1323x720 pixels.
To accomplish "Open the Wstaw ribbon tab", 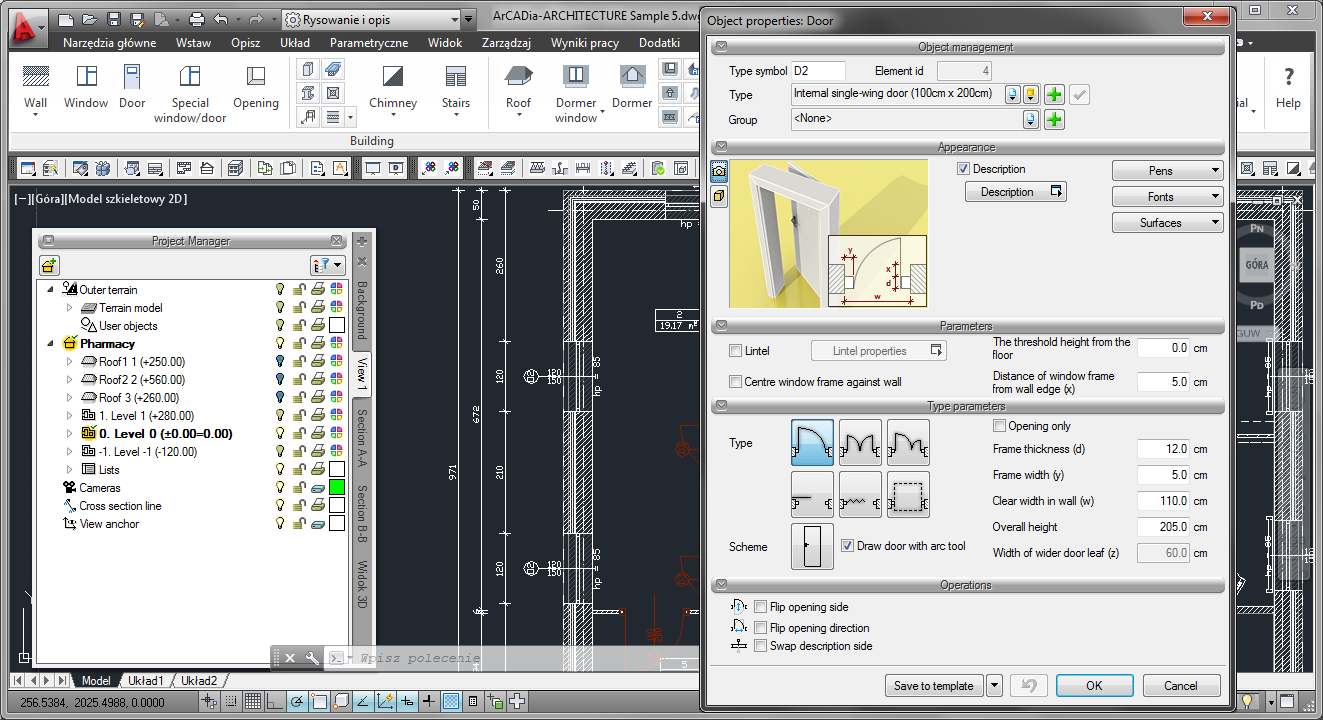I will point(193,43).
